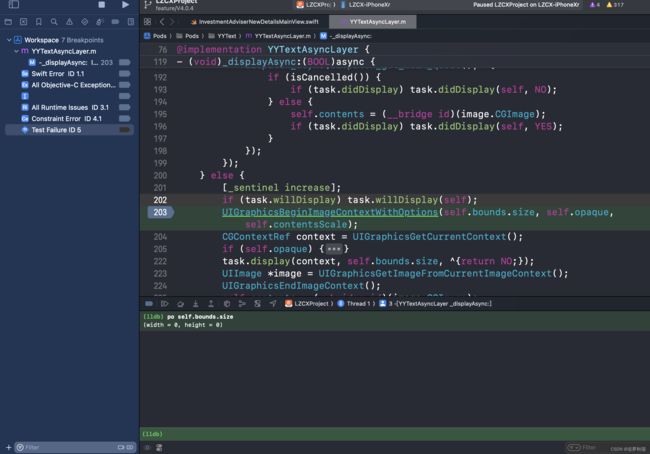Click the breakpoint navigator Filter field
Screen dimensions: 650x454
(75, 447)
